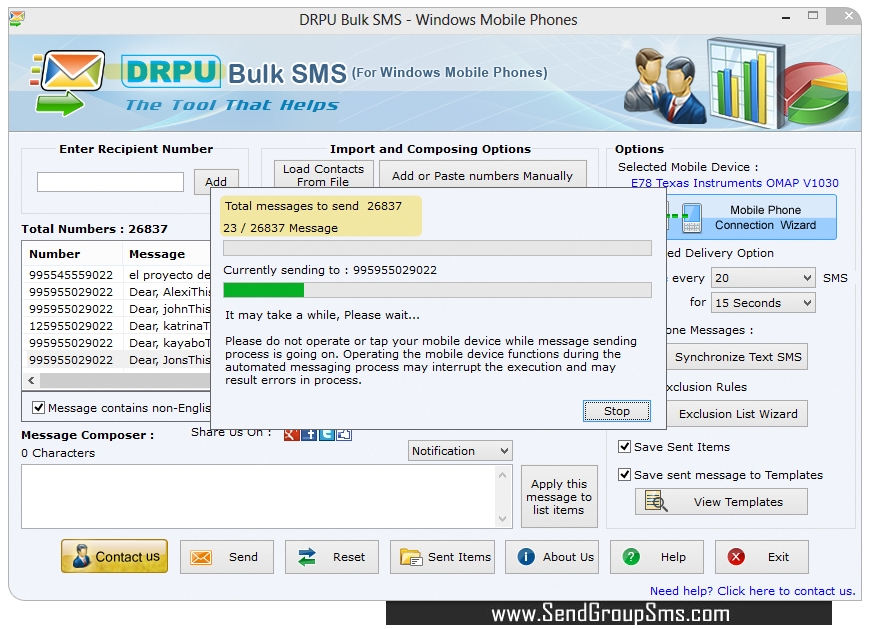This screenshot has width=870, height=629.
Task: Click the Contact us person icon
Action: click(82, 556)
